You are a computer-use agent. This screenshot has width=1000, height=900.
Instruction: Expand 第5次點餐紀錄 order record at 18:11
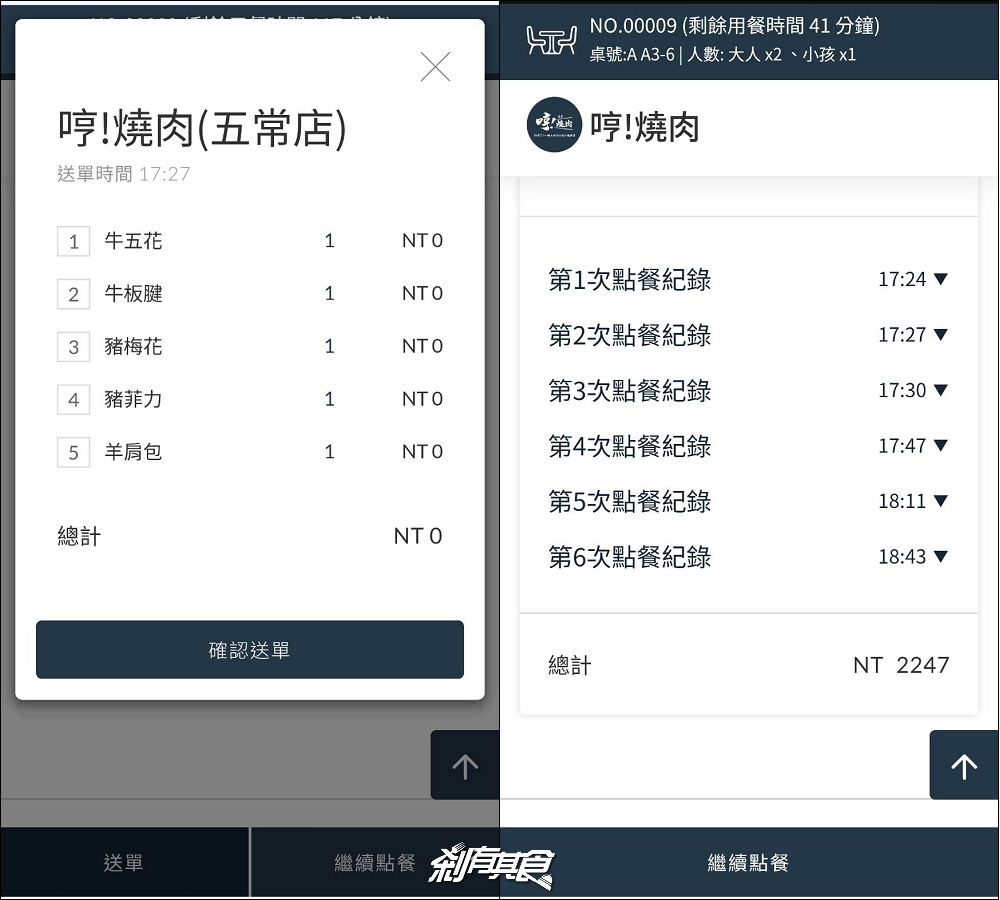[939, 501]
